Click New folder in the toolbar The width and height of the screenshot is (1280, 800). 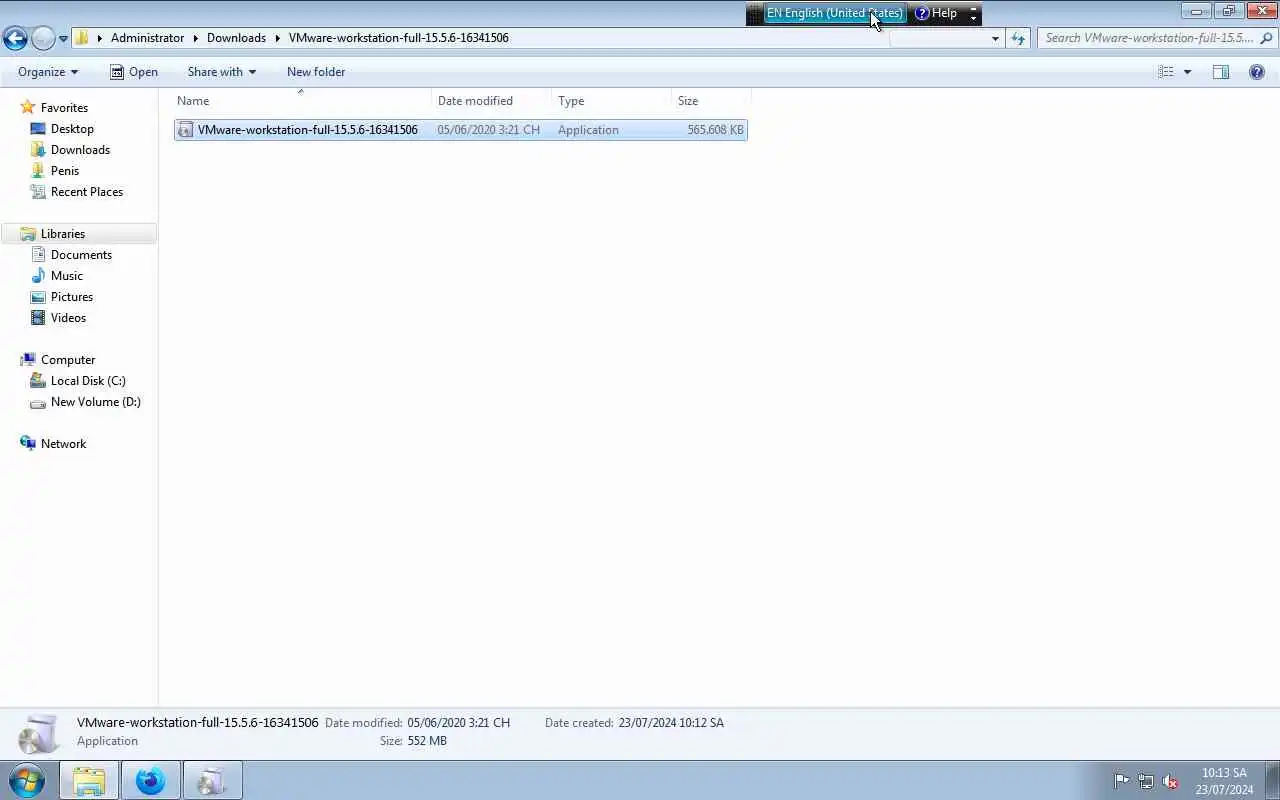(x=316, y=72)
